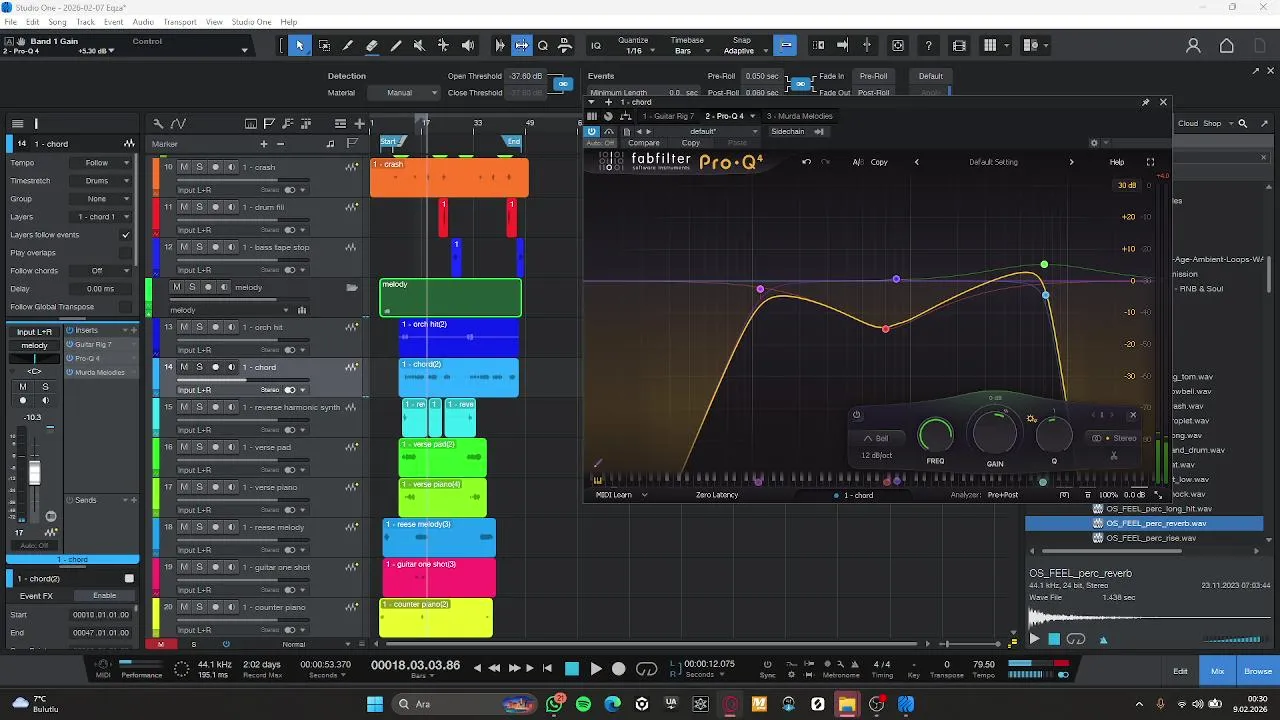Select the Eraser tool
This screenshot has height=720, width=1280.
(x=372, y=45)
